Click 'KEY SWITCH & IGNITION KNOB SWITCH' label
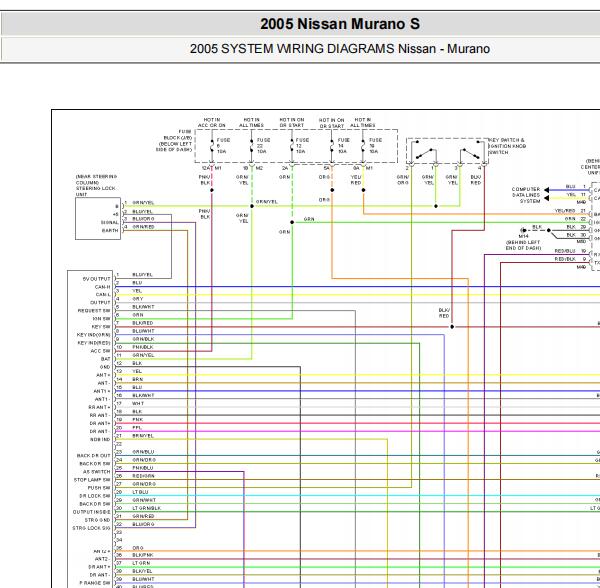 (x=507, y=146)
